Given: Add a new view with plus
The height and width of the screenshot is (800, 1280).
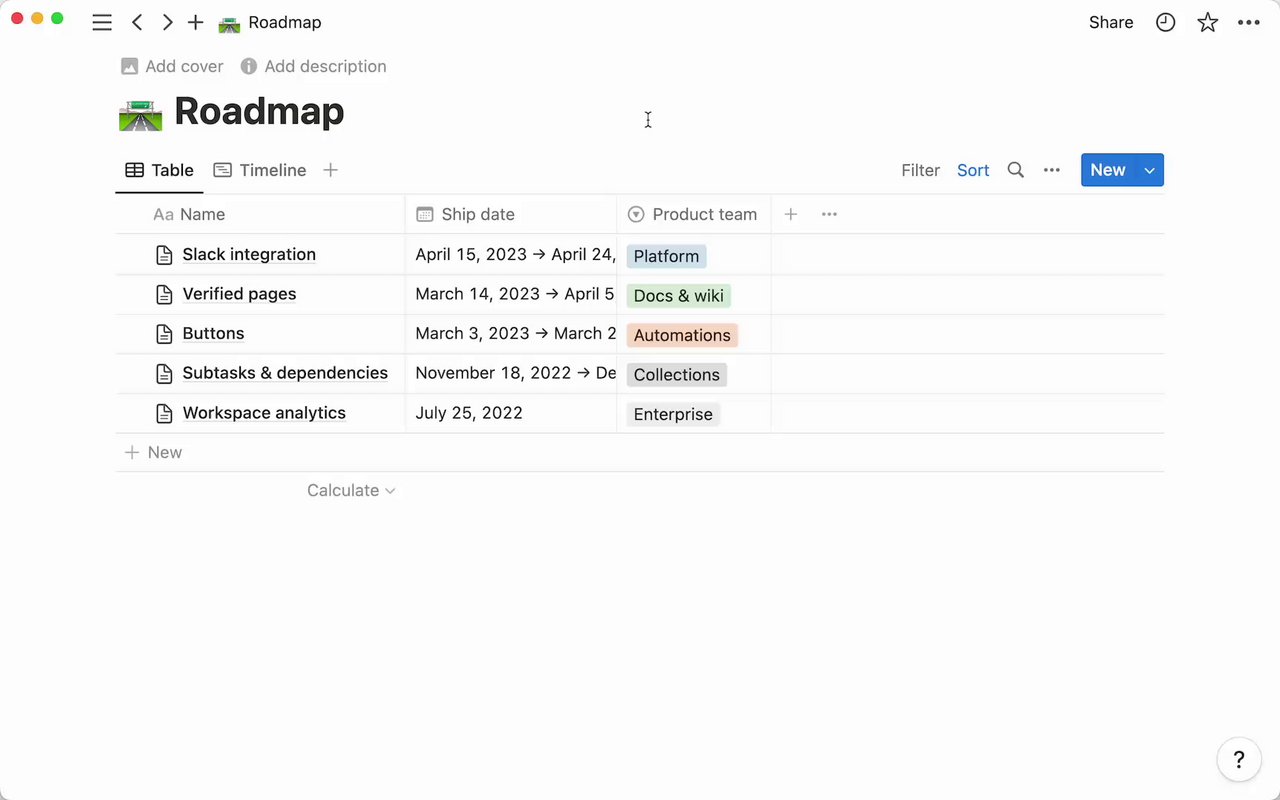Looking at the screenshot, I should 331,170.
